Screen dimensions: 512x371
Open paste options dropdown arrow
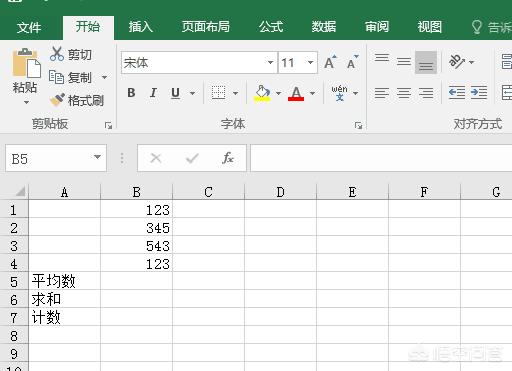26,102
